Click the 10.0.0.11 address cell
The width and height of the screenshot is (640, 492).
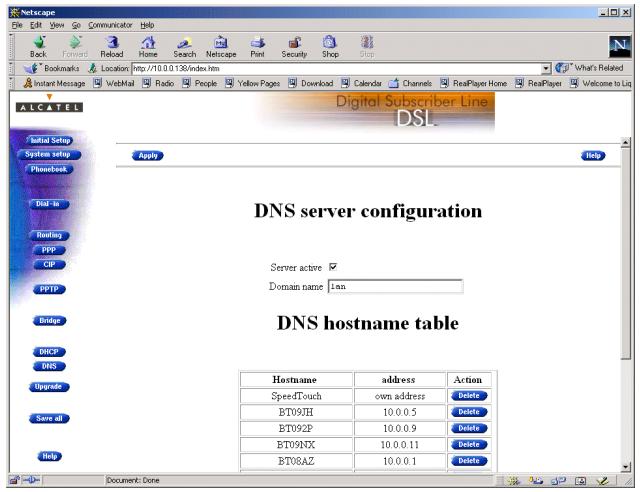coord(400,445)
